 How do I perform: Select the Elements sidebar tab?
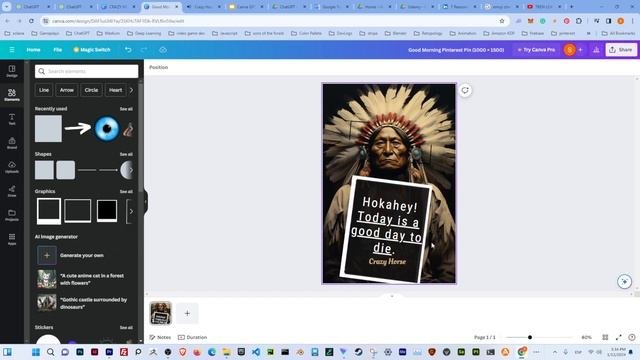[x=12, y=95]
